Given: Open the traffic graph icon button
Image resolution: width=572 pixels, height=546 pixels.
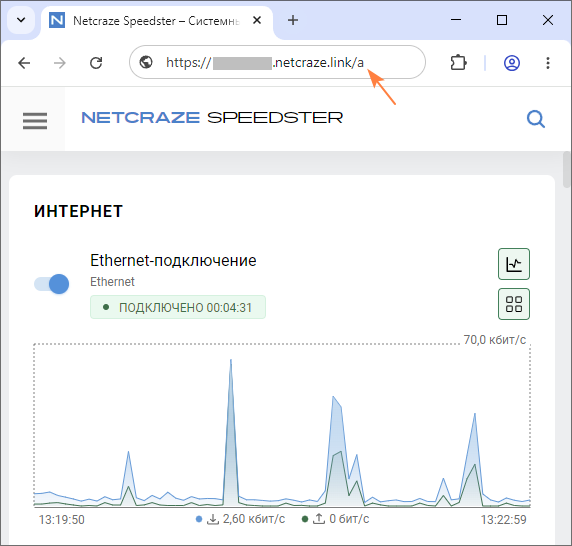Looking at the screenshot, I should click(x=514, y=264).
